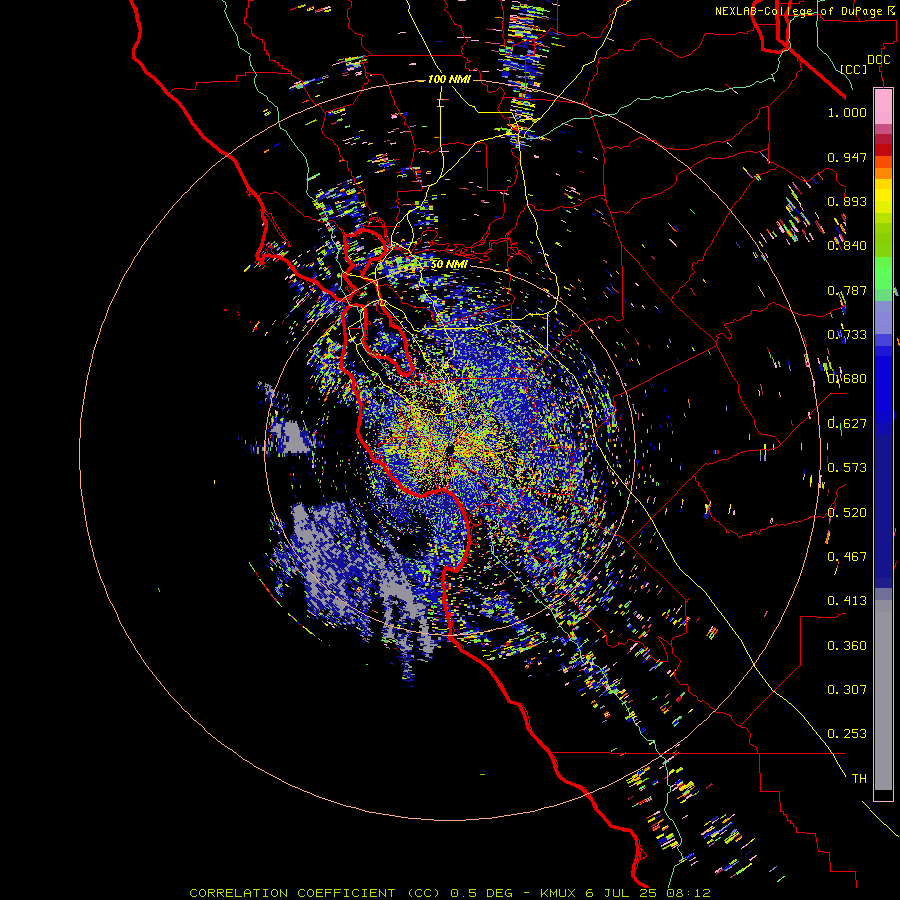
Task: Click the 0.840 scale label
Action: click(847, 246)
